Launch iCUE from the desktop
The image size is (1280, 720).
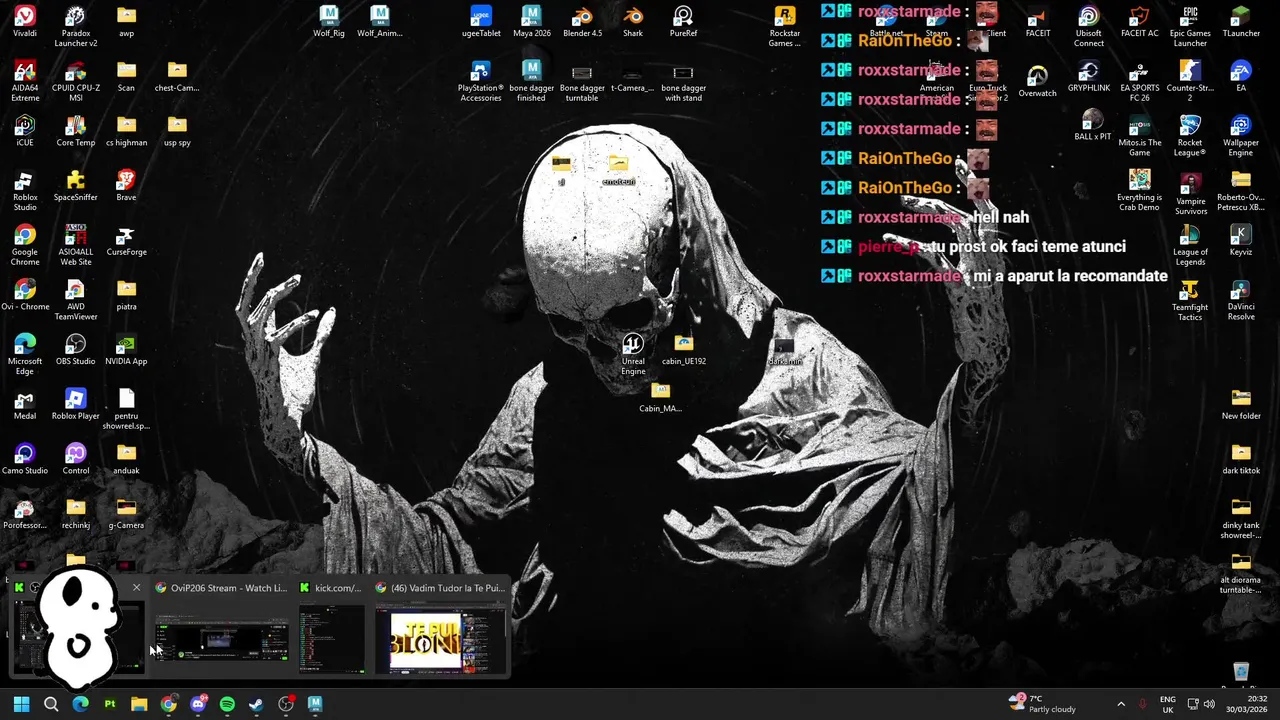[x=25, y=132]
